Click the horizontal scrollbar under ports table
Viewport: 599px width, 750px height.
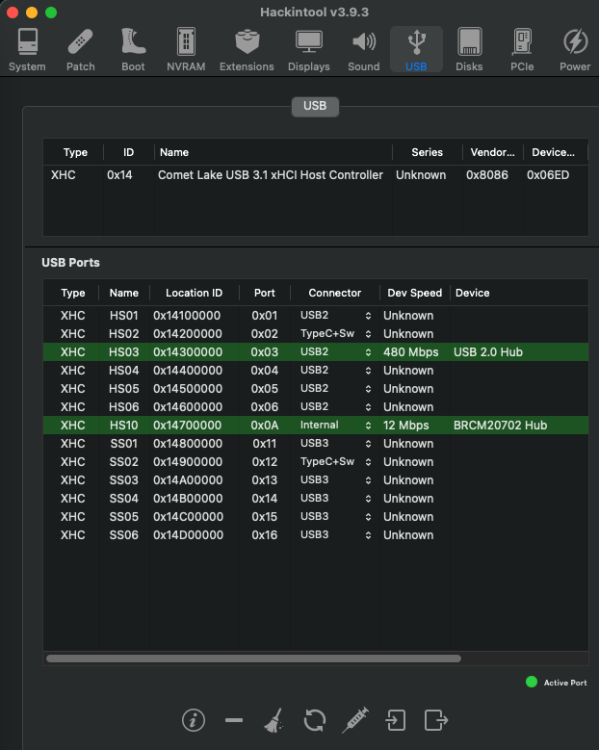point(254,659)
